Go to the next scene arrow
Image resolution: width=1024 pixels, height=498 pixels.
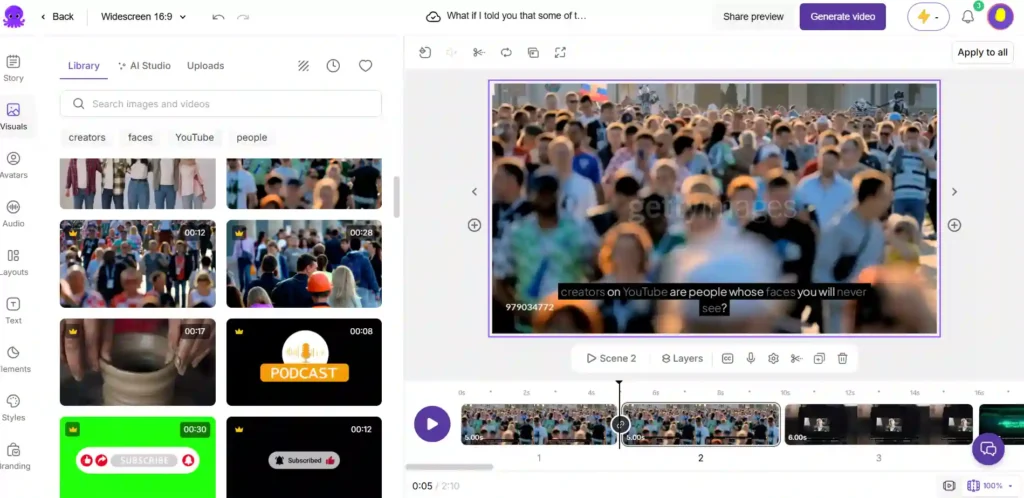tap(954, 192)
